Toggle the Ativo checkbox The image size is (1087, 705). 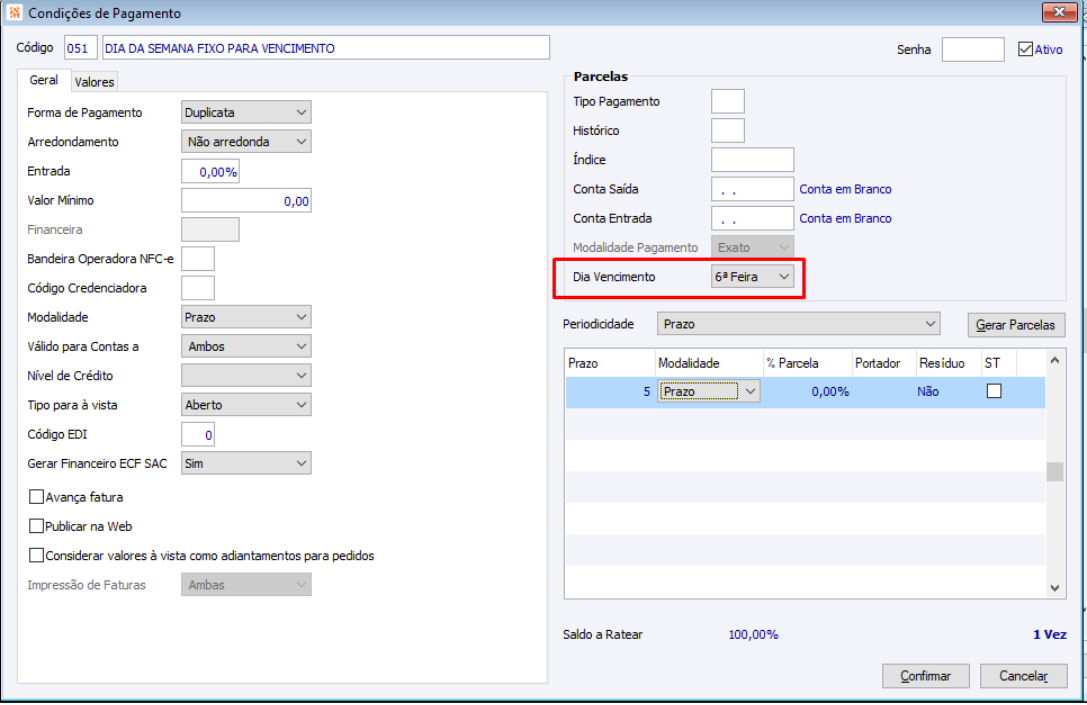[1025, 49]
